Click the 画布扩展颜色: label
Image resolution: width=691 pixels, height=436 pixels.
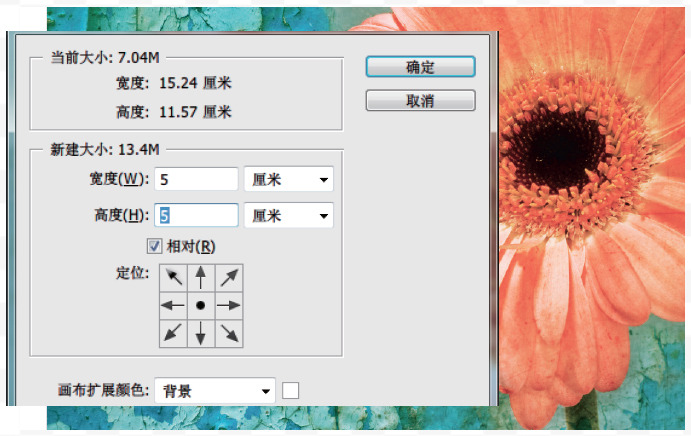104,390
